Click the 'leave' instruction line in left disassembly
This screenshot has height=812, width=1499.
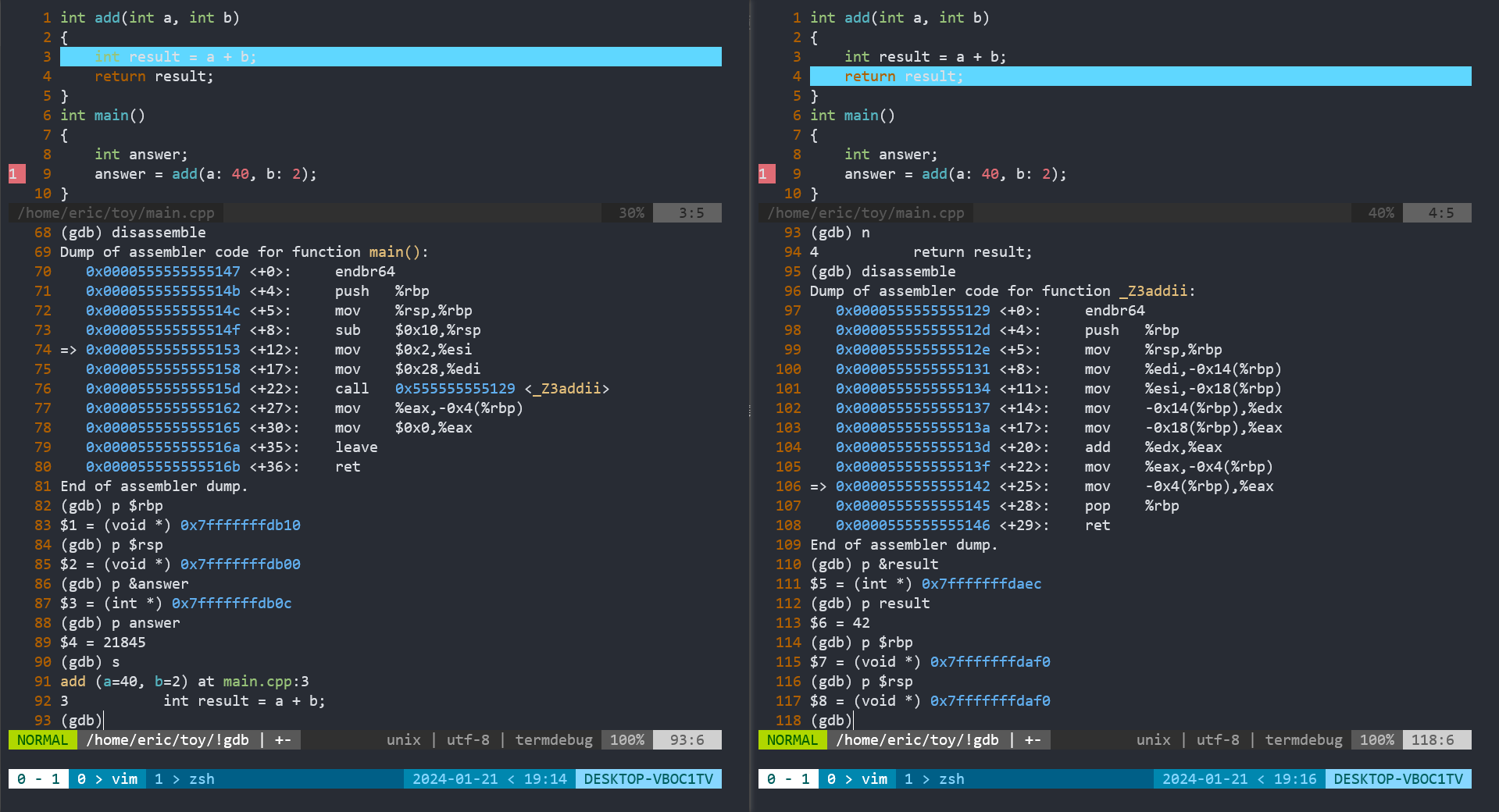(232, 447)
